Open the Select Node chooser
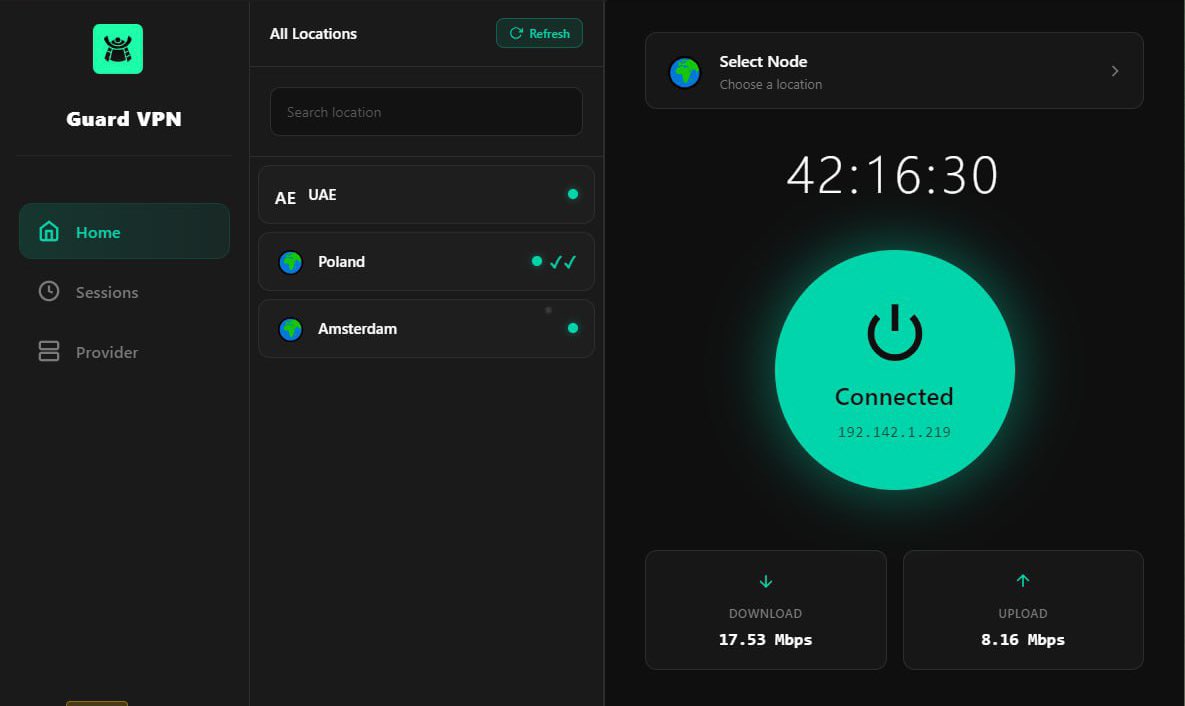This screenshot has height=706, width=1185. coord(894,71)
